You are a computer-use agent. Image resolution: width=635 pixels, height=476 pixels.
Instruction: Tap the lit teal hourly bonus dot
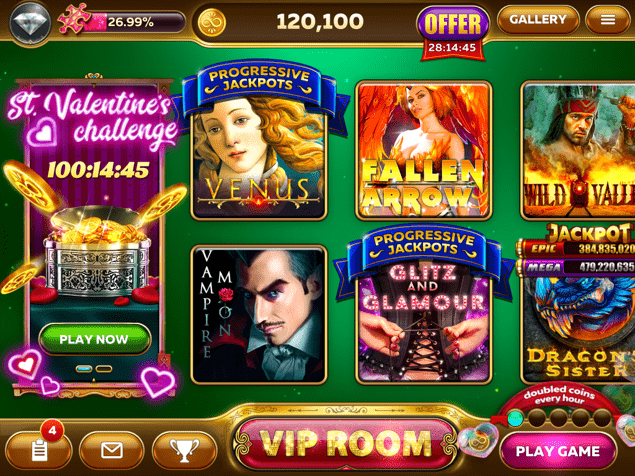pos(515,419)
